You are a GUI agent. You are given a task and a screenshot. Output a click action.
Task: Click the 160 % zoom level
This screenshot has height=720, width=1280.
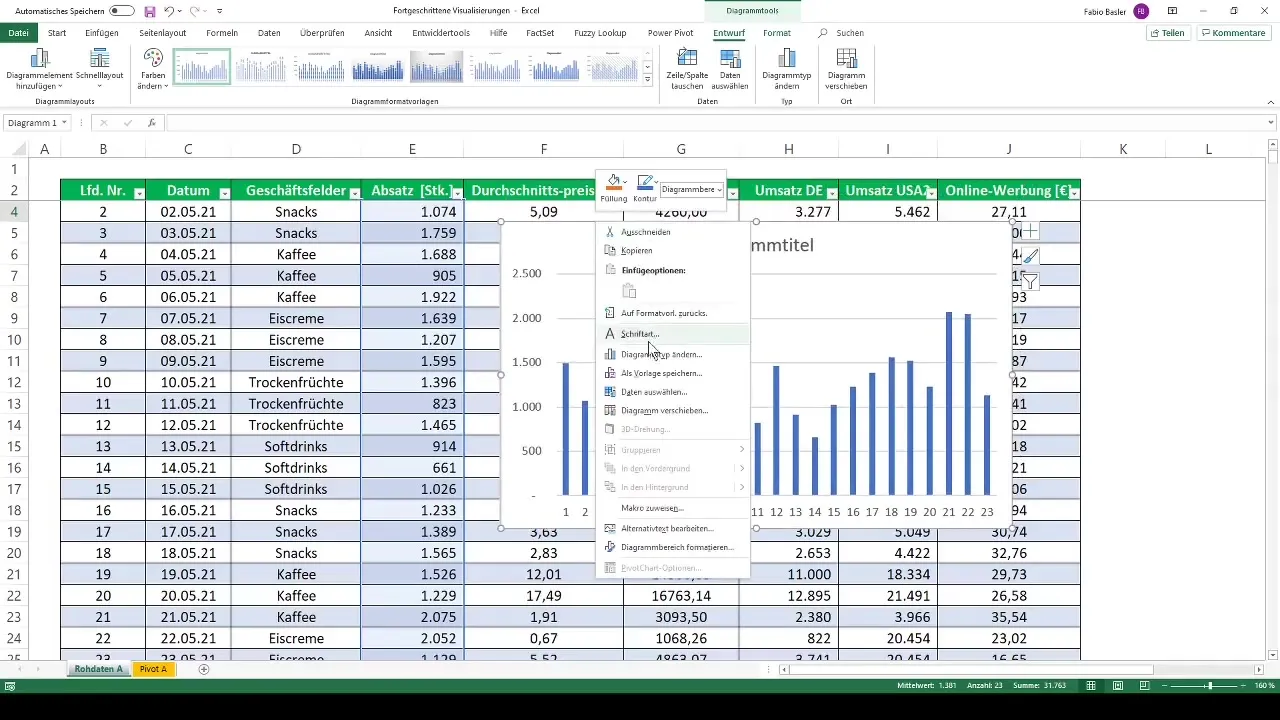pos(1265,686)
